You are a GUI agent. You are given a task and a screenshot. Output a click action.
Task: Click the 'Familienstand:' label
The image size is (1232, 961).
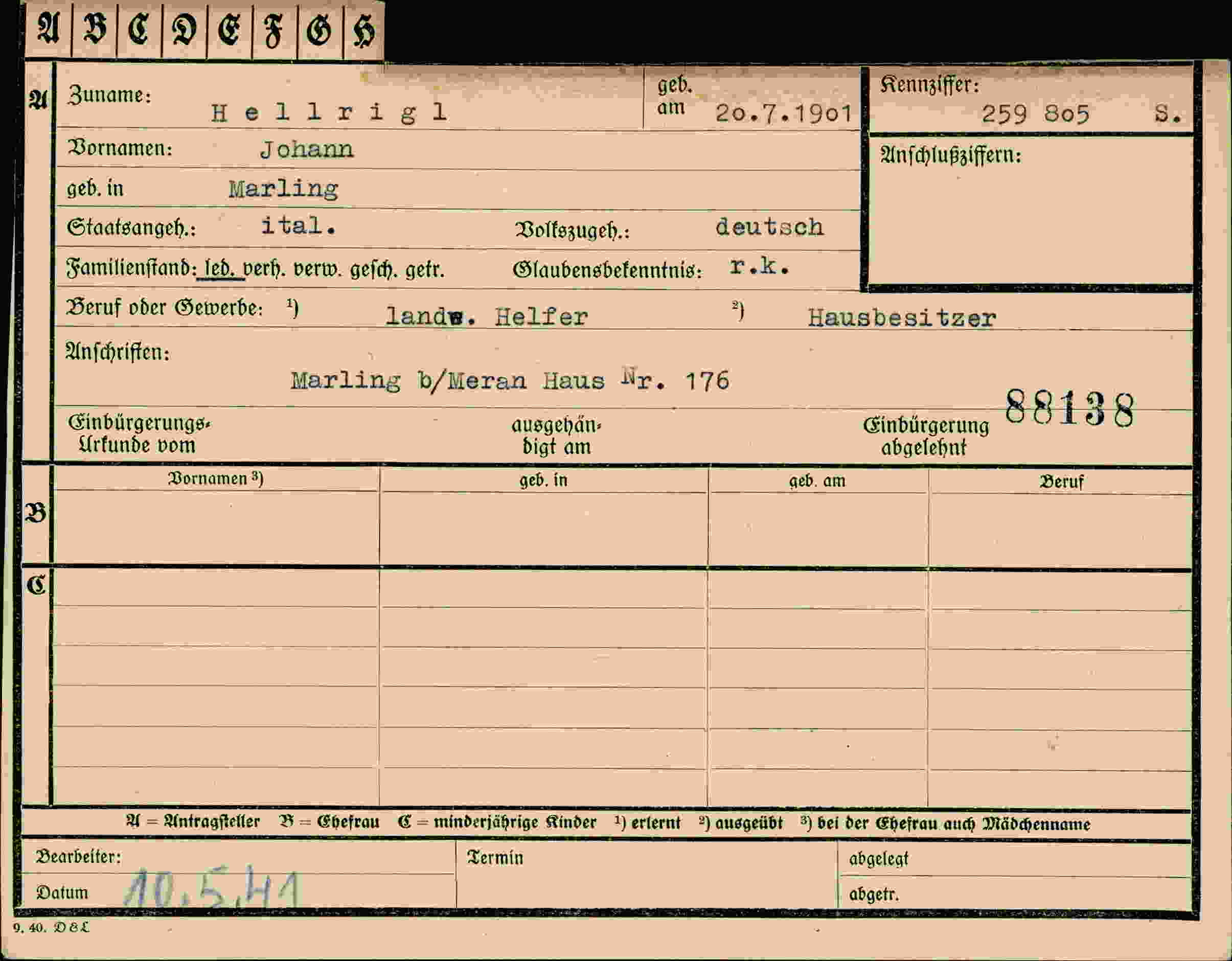click(131, 268)
